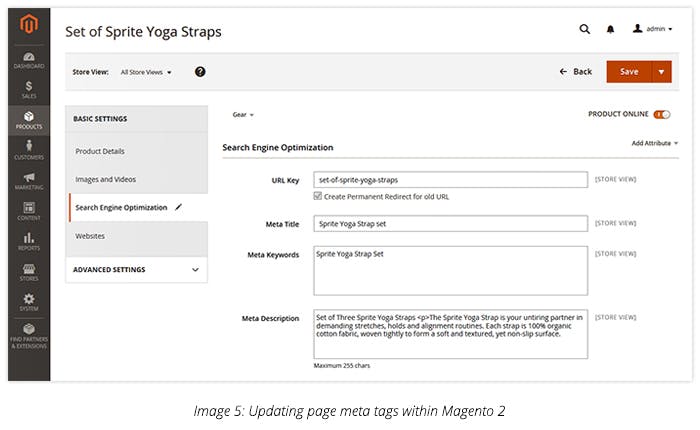This screenshot has width=700, height=430.
Task: Collapse the Basic Settings section header
Action: (x=136, y=119)
